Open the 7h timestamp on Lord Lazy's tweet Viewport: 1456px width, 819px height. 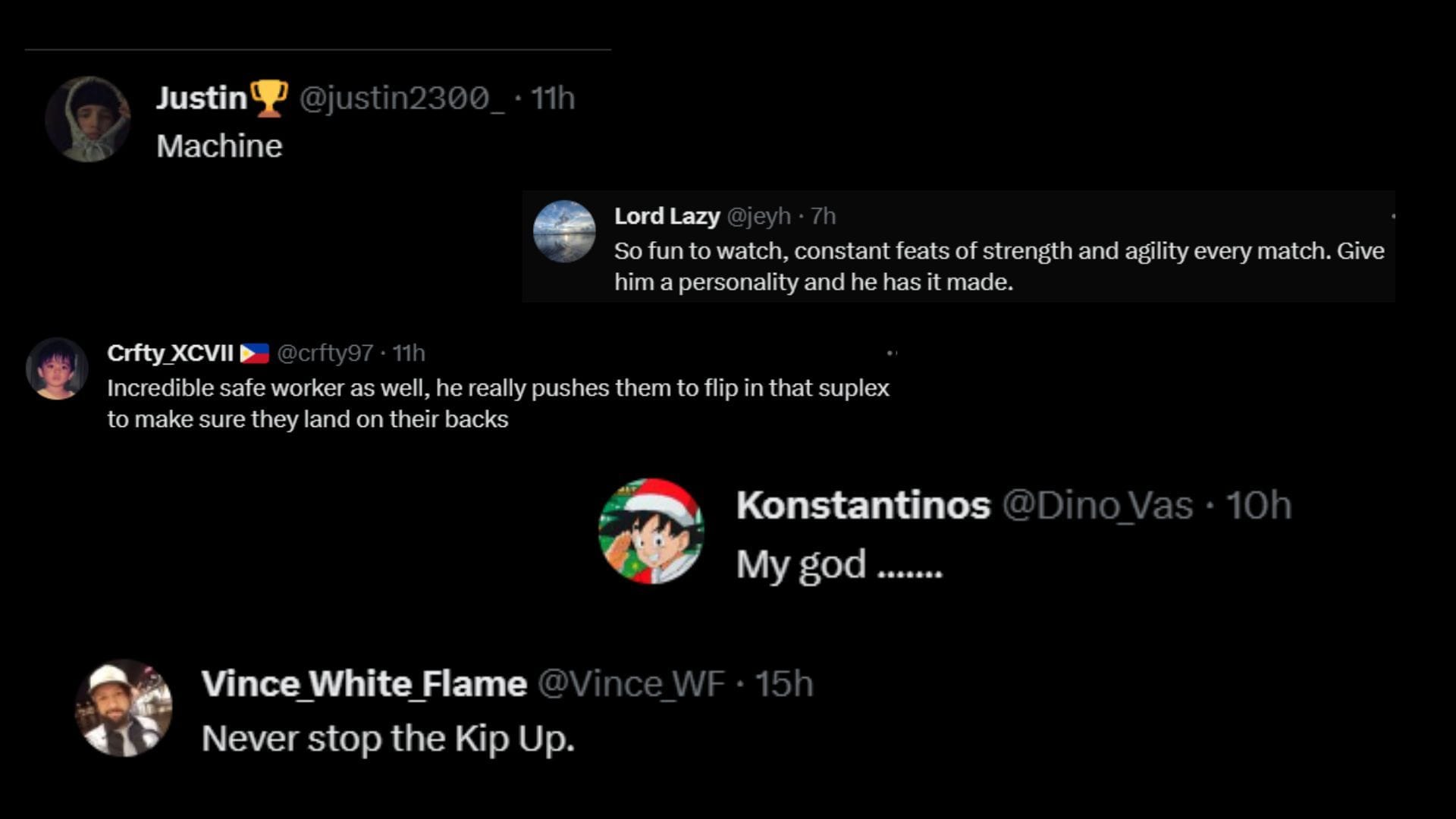click(823, 216)
